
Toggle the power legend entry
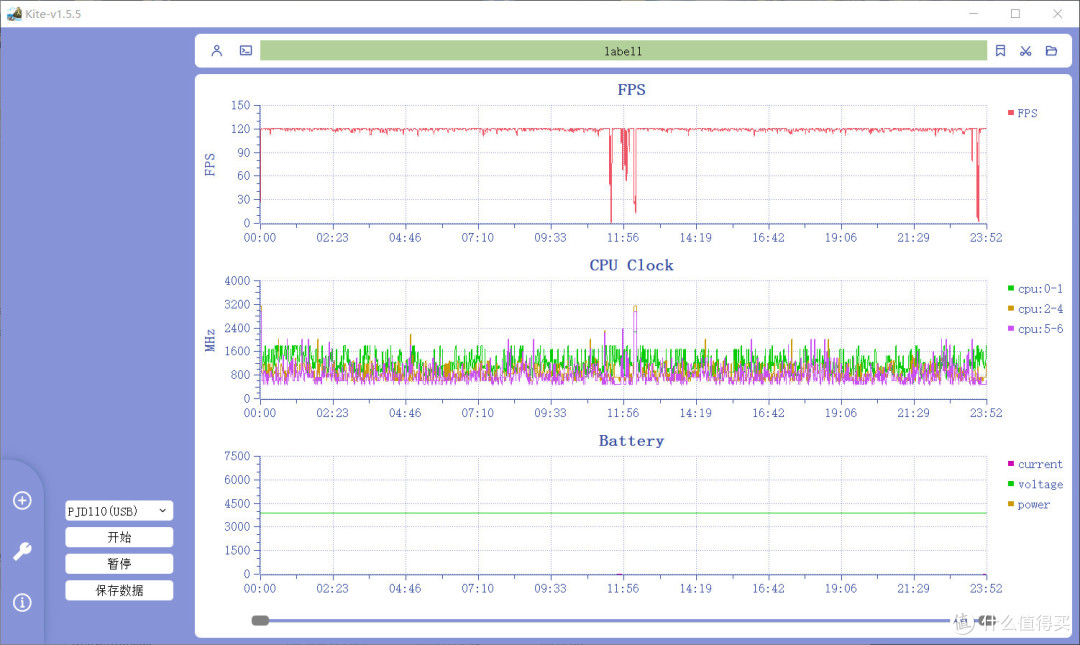click(1029, 504)
